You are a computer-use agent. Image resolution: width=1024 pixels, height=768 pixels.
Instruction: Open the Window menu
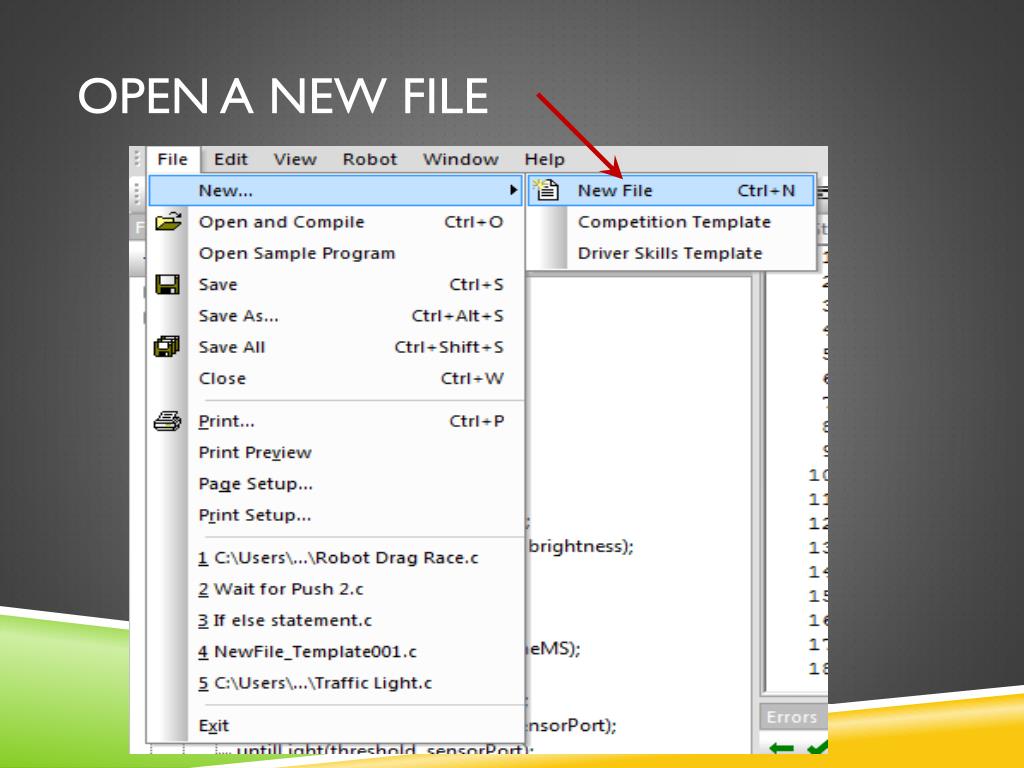click(x=460, y=159)
